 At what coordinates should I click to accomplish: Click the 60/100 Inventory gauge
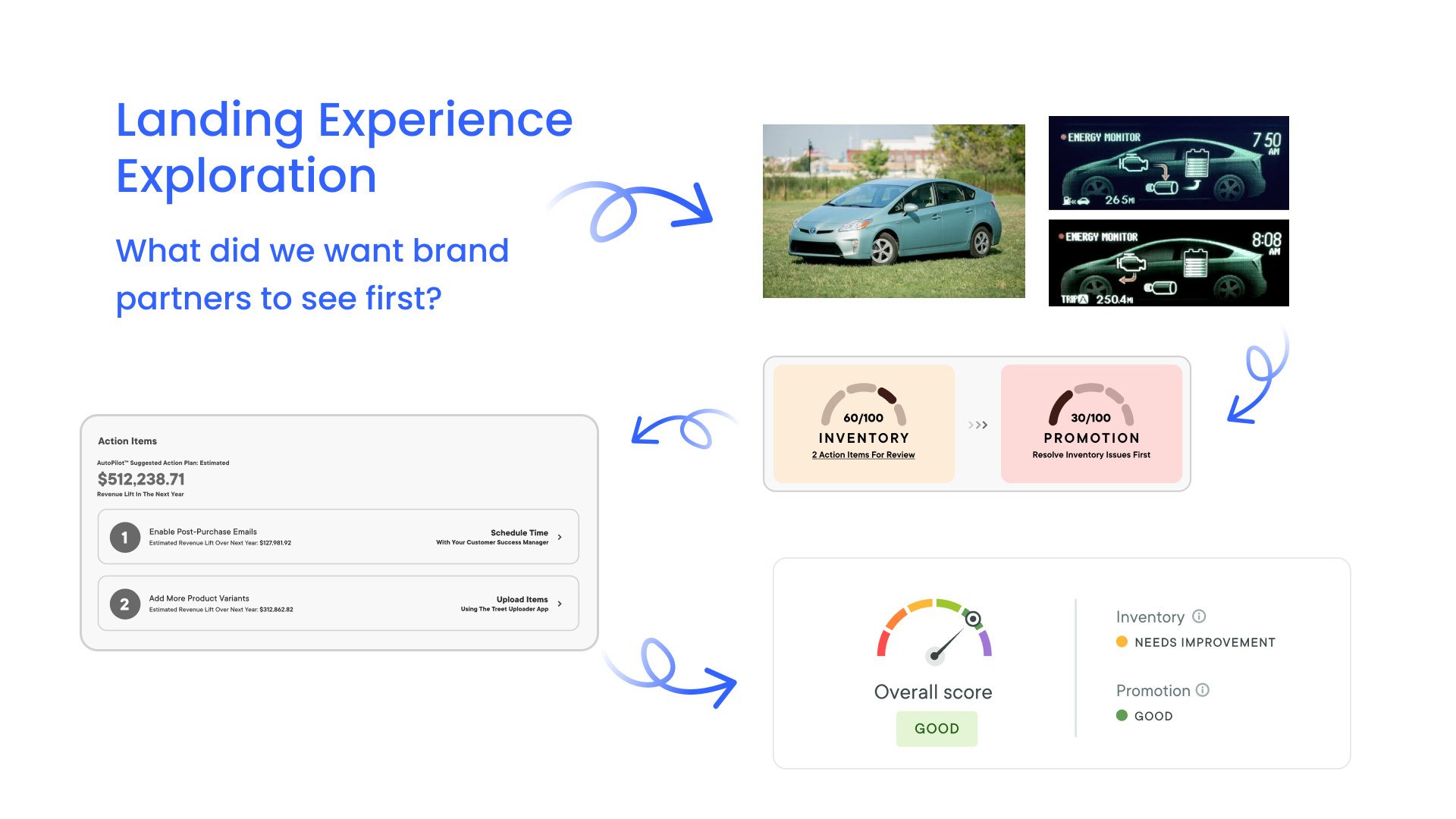click(x=864, y=405)
